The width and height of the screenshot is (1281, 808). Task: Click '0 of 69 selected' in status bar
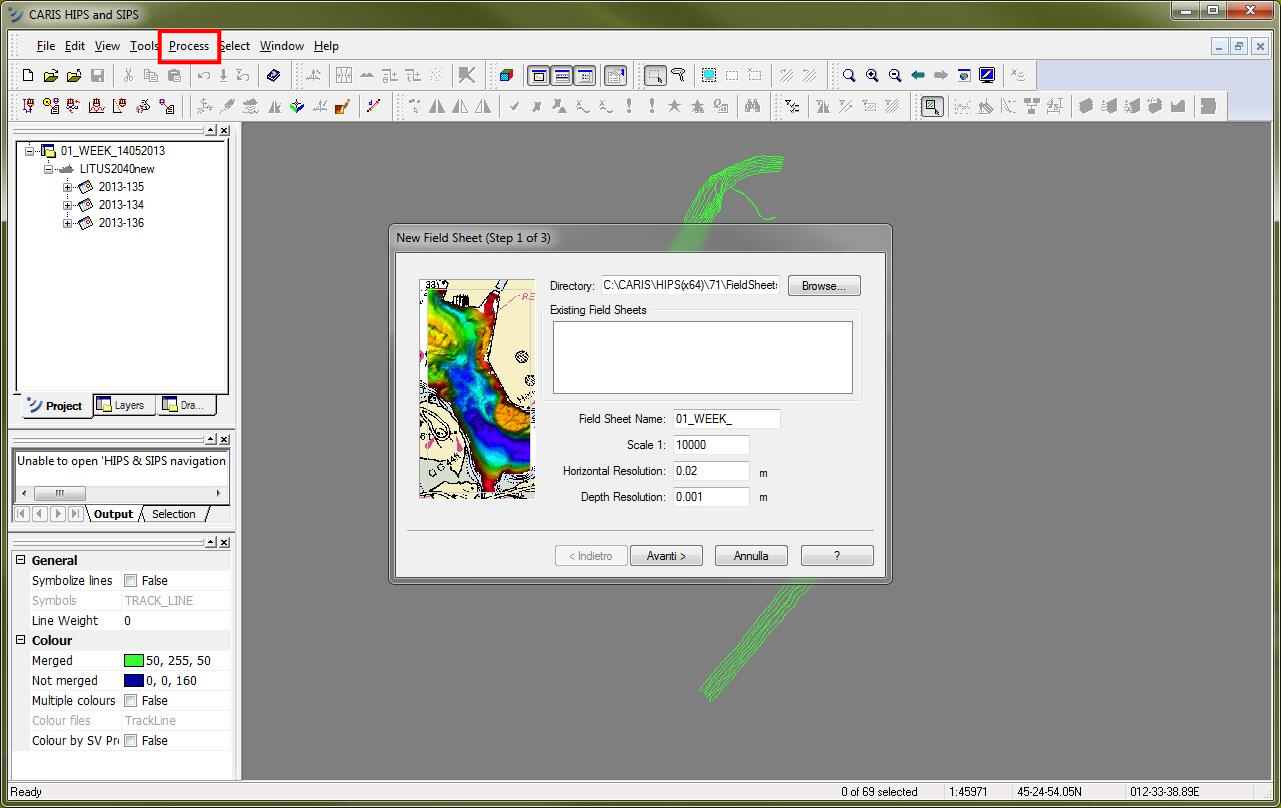coord(879,792)
